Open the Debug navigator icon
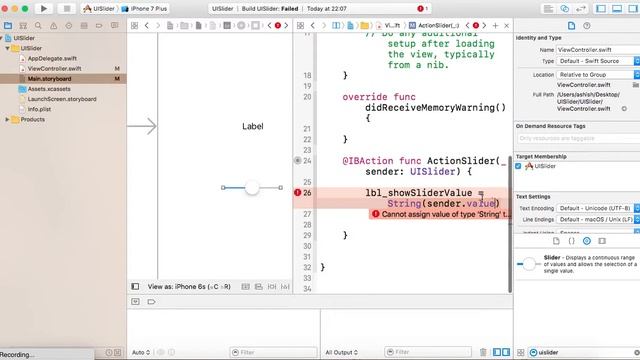This screenshot has height=360, width=640. pos(84,25)
